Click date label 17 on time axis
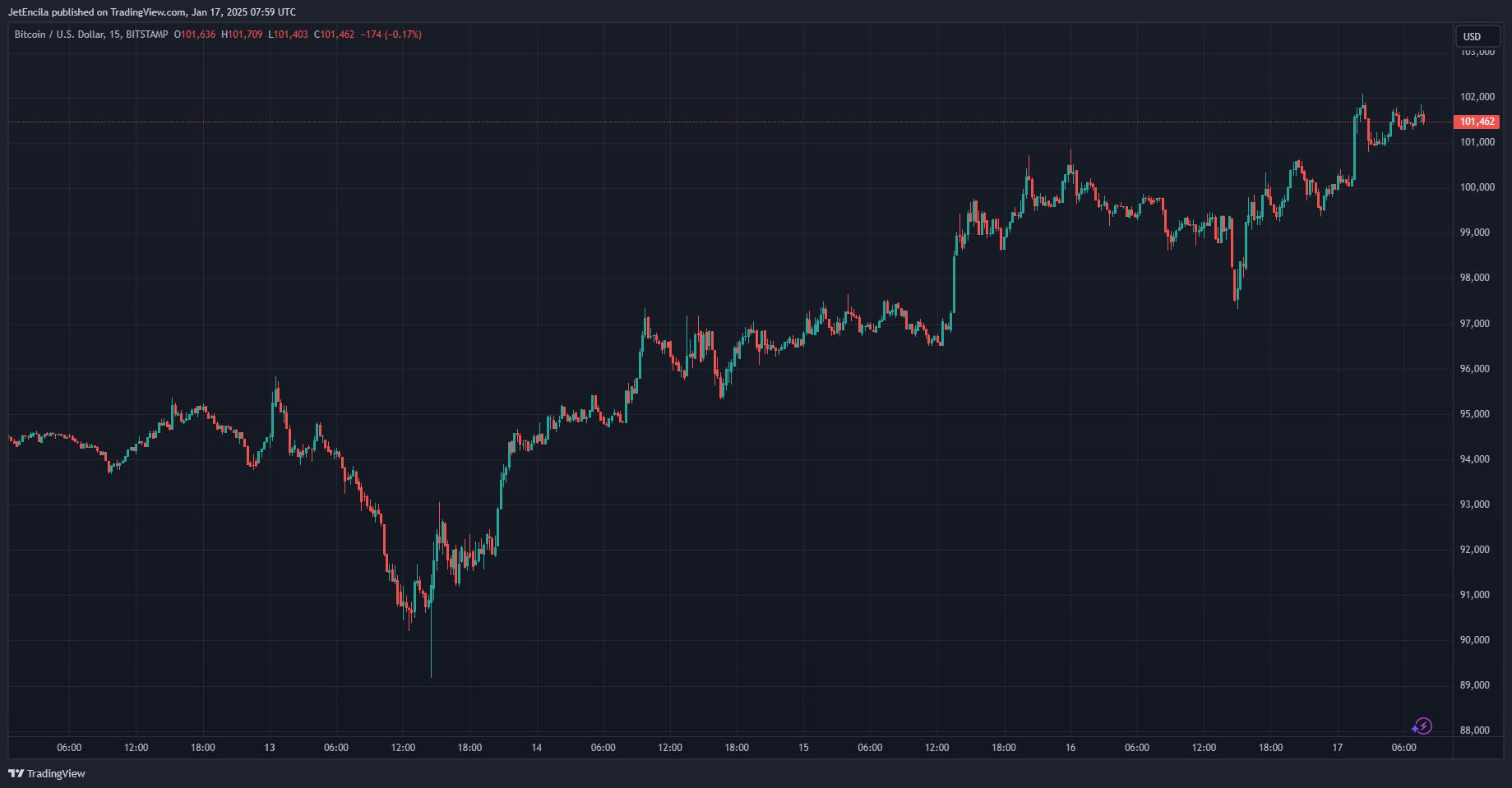Viewport: 1512px width, 788px height. (x=1338, y=748)
